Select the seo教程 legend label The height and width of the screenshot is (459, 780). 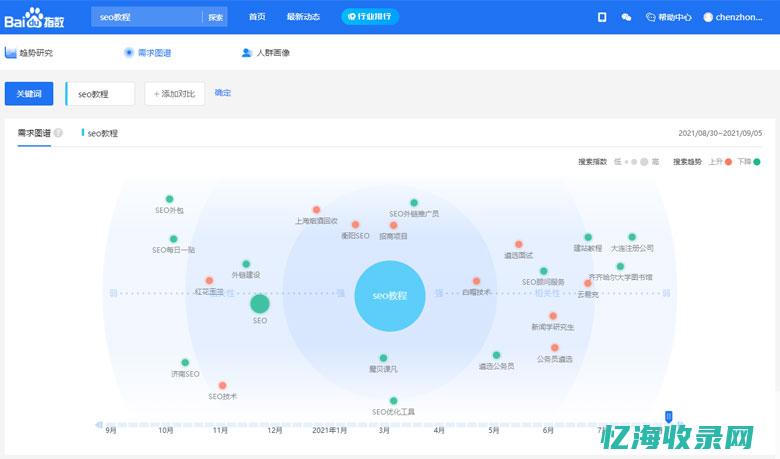pos(102,133)
